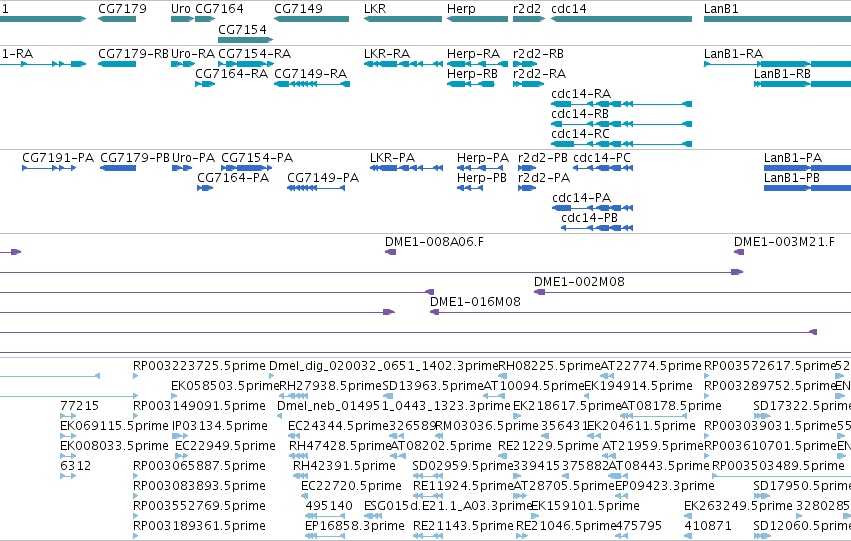Click the cdc14-PB coding feature
Viewport: 851px width, 541px height.
point(597,228)
